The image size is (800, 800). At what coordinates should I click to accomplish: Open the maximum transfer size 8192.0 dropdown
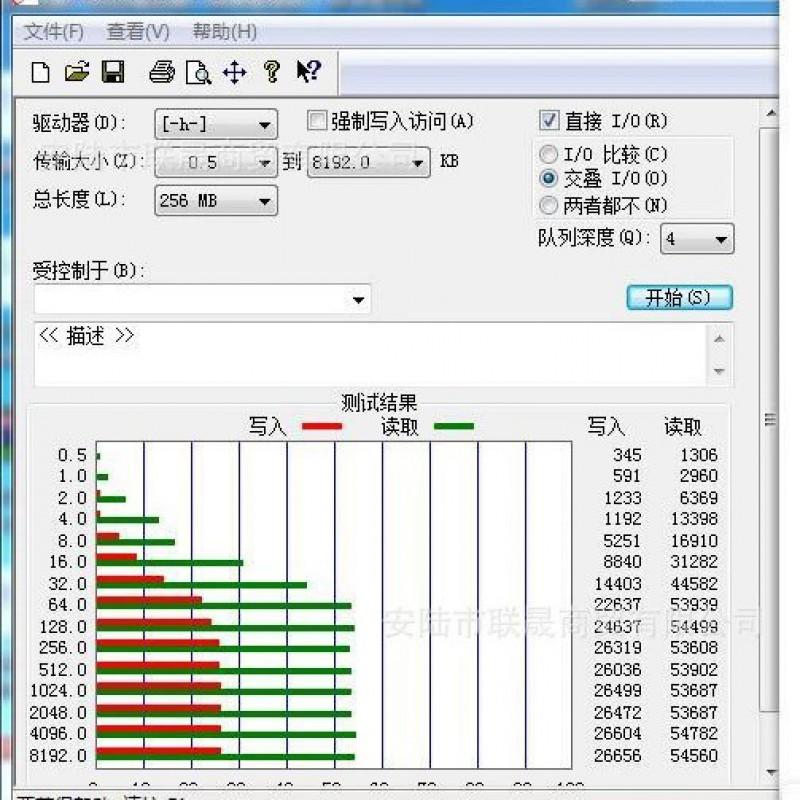(x=368, y=162)
